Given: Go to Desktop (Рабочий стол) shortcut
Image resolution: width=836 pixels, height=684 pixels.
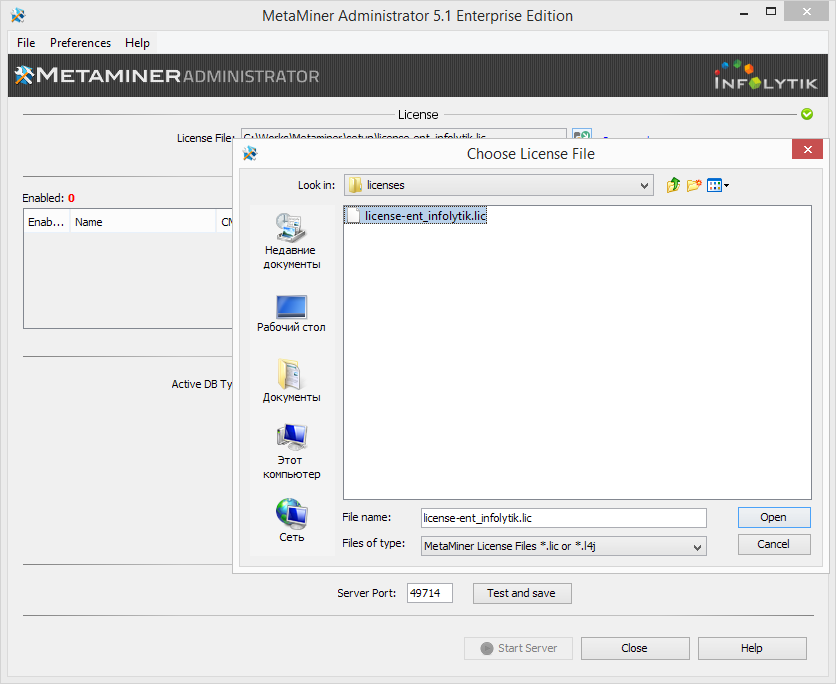Looking at the screenshot, I should [x=291, y=314].
